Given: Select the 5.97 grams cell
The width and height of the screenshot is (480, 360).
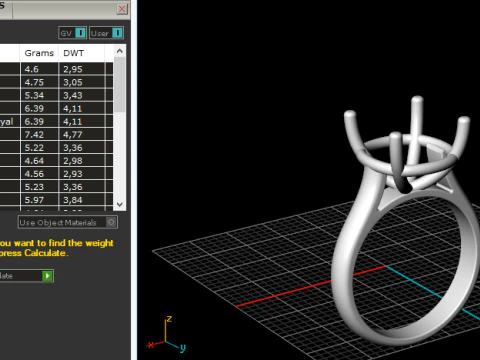Looking at the screenshot, I should [x=39, y=200].
